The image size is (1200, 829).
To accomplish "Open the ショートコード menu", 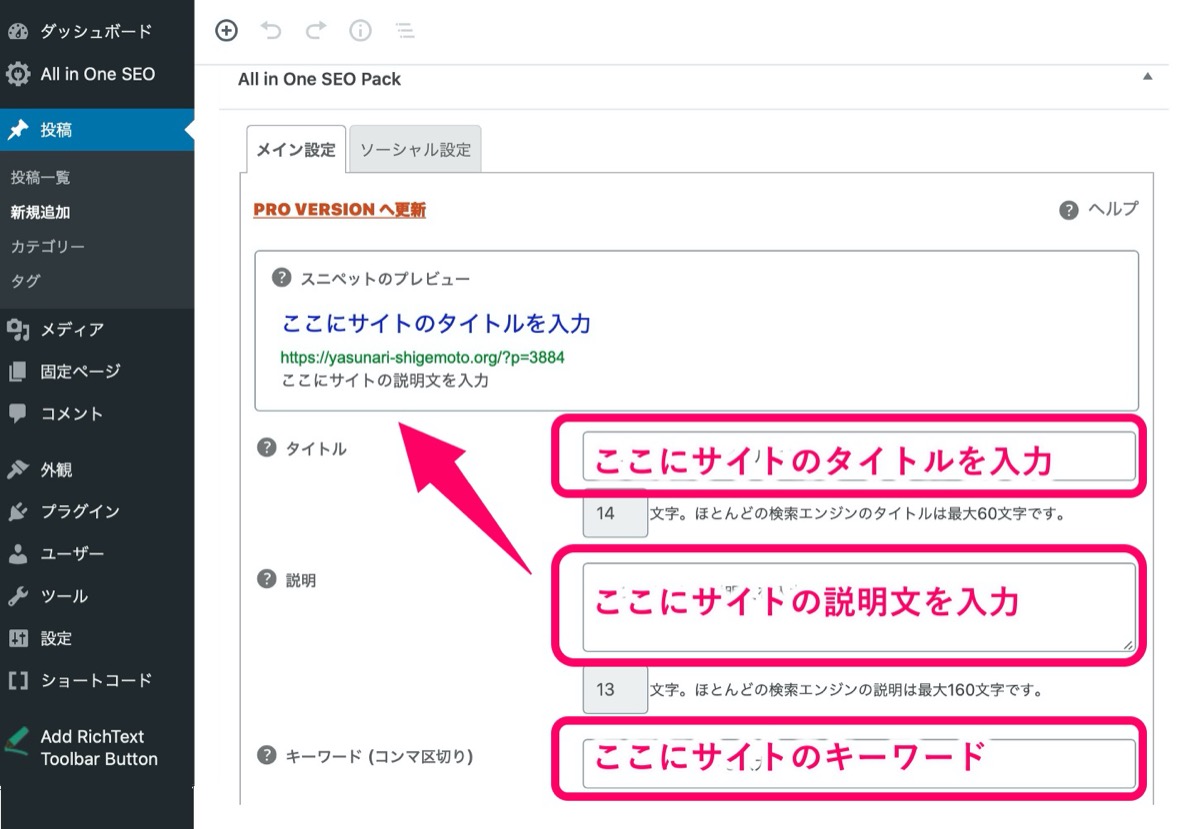I will point(97,680).
